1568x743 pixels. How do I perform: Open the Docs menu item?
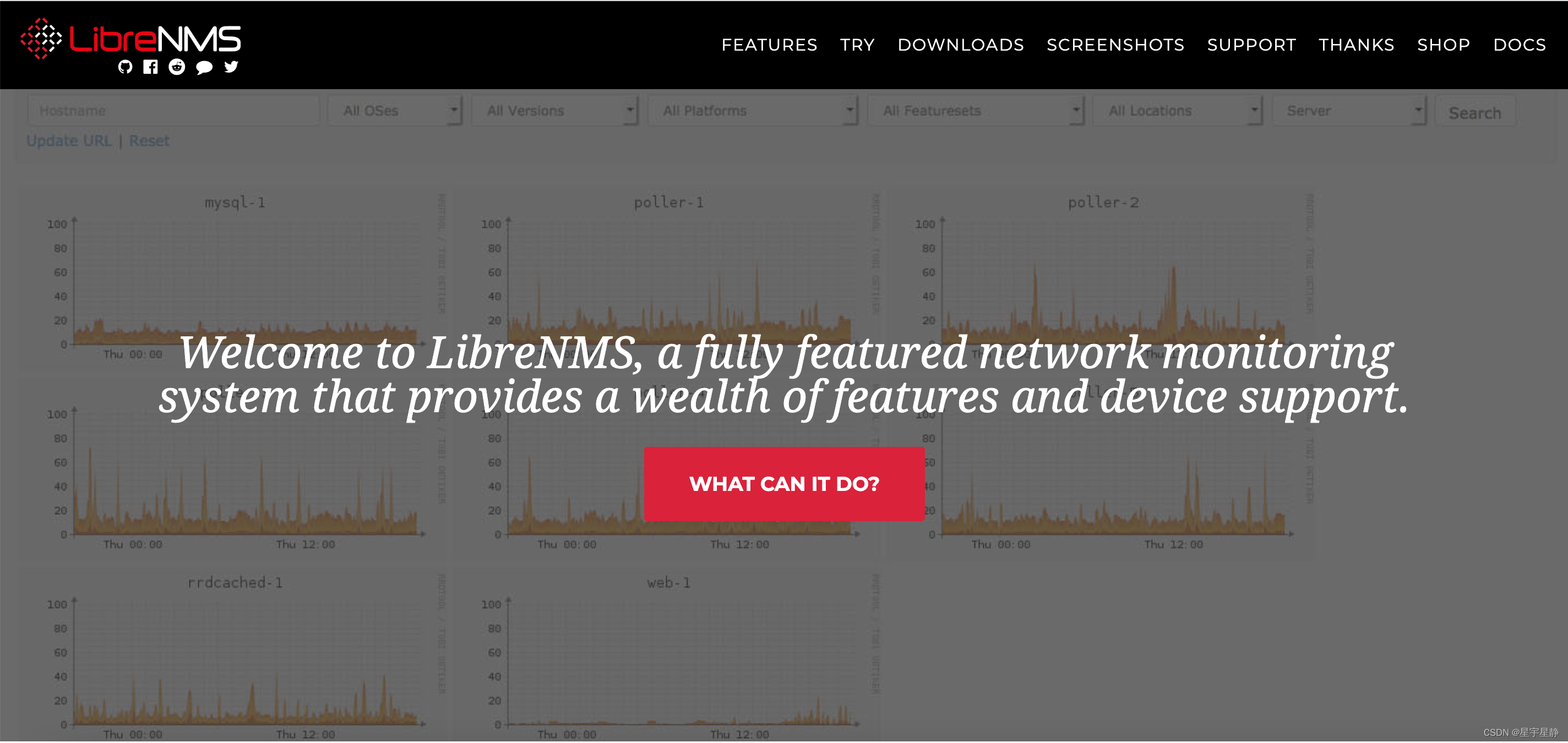click(x=1520, y=45)
